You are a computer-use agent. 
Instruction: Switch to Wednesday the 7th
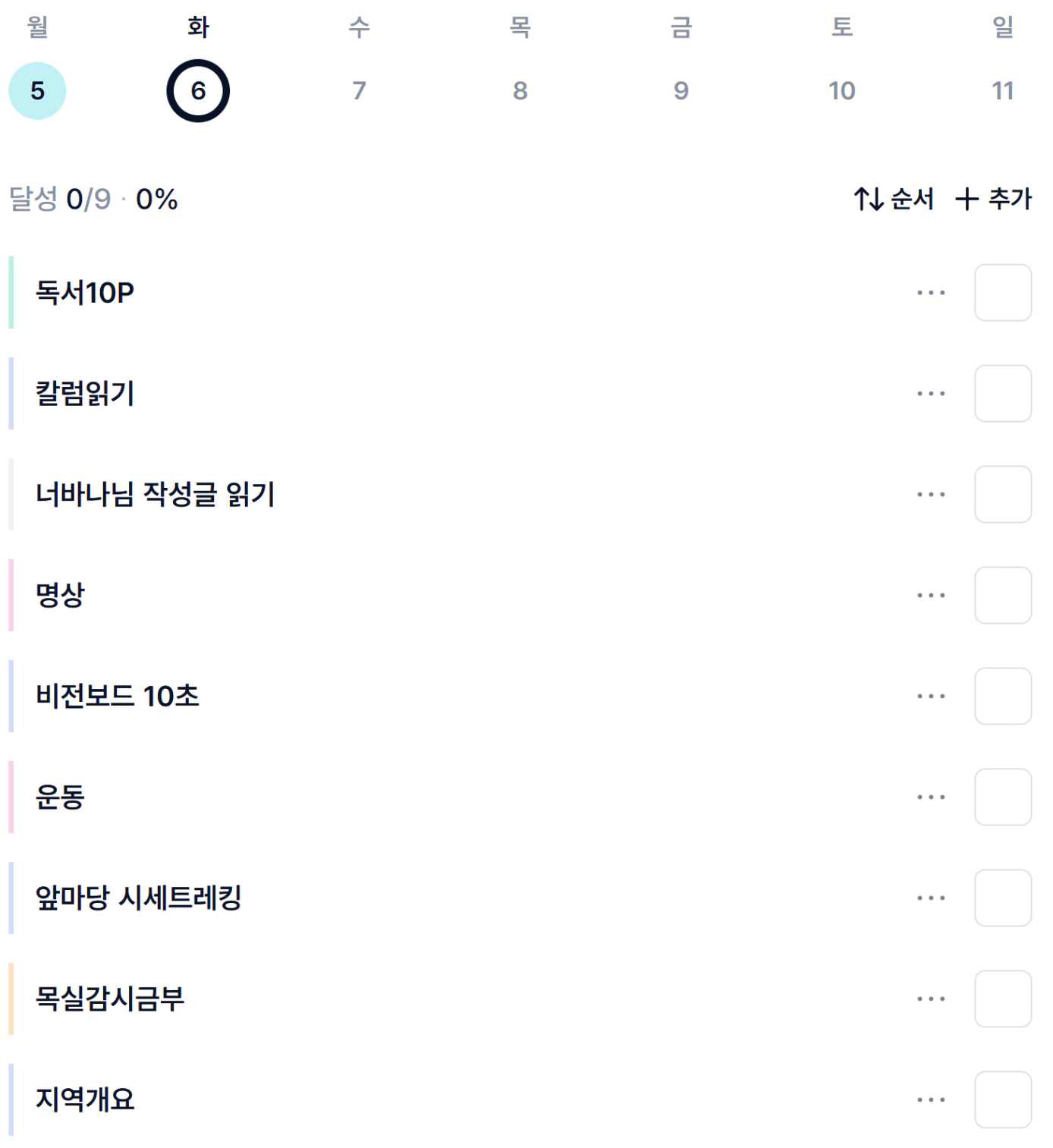tap(359, 91)
